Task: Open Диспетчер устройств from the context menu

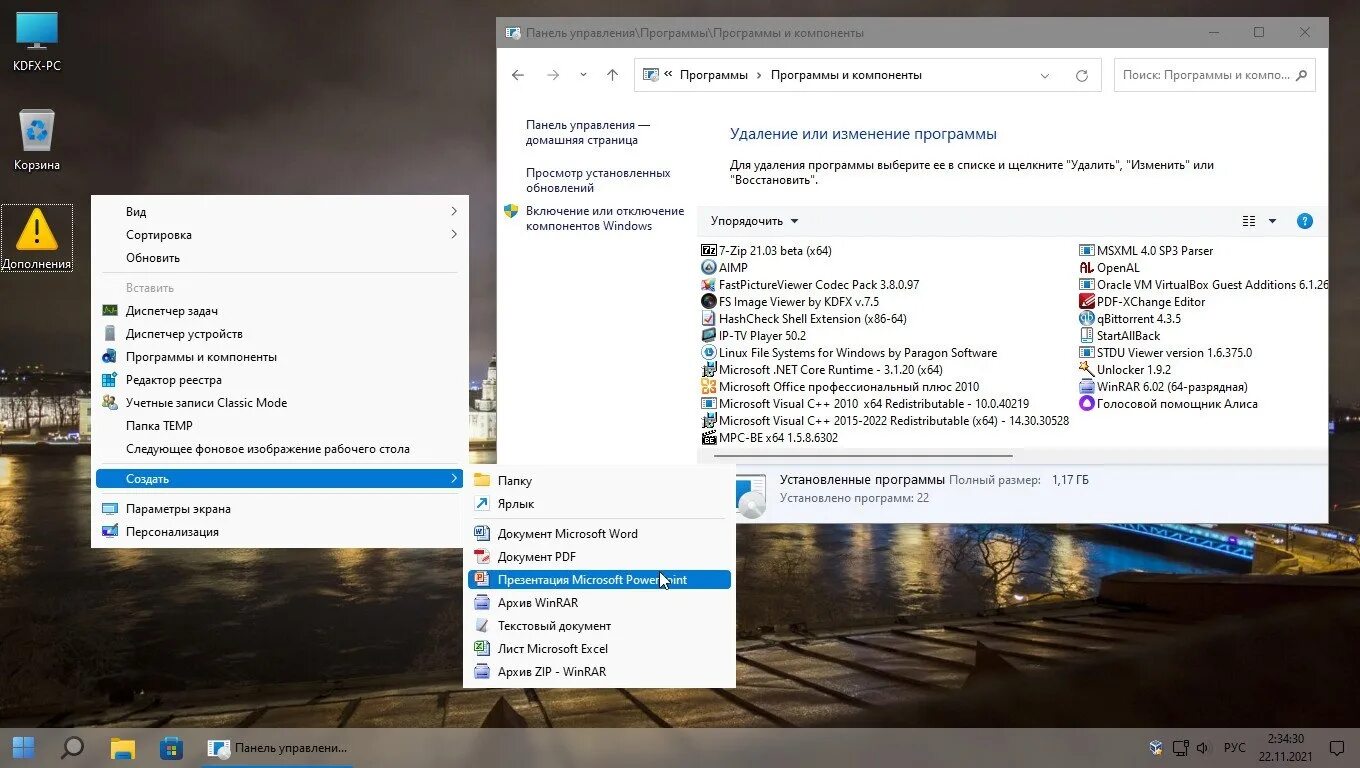Action: click(279, 334)
